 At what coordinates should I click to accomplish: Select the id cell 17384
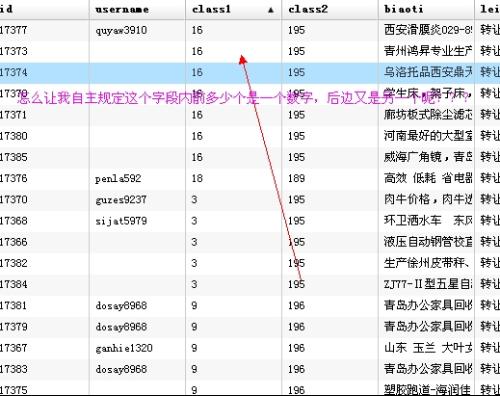coord(13,284)
